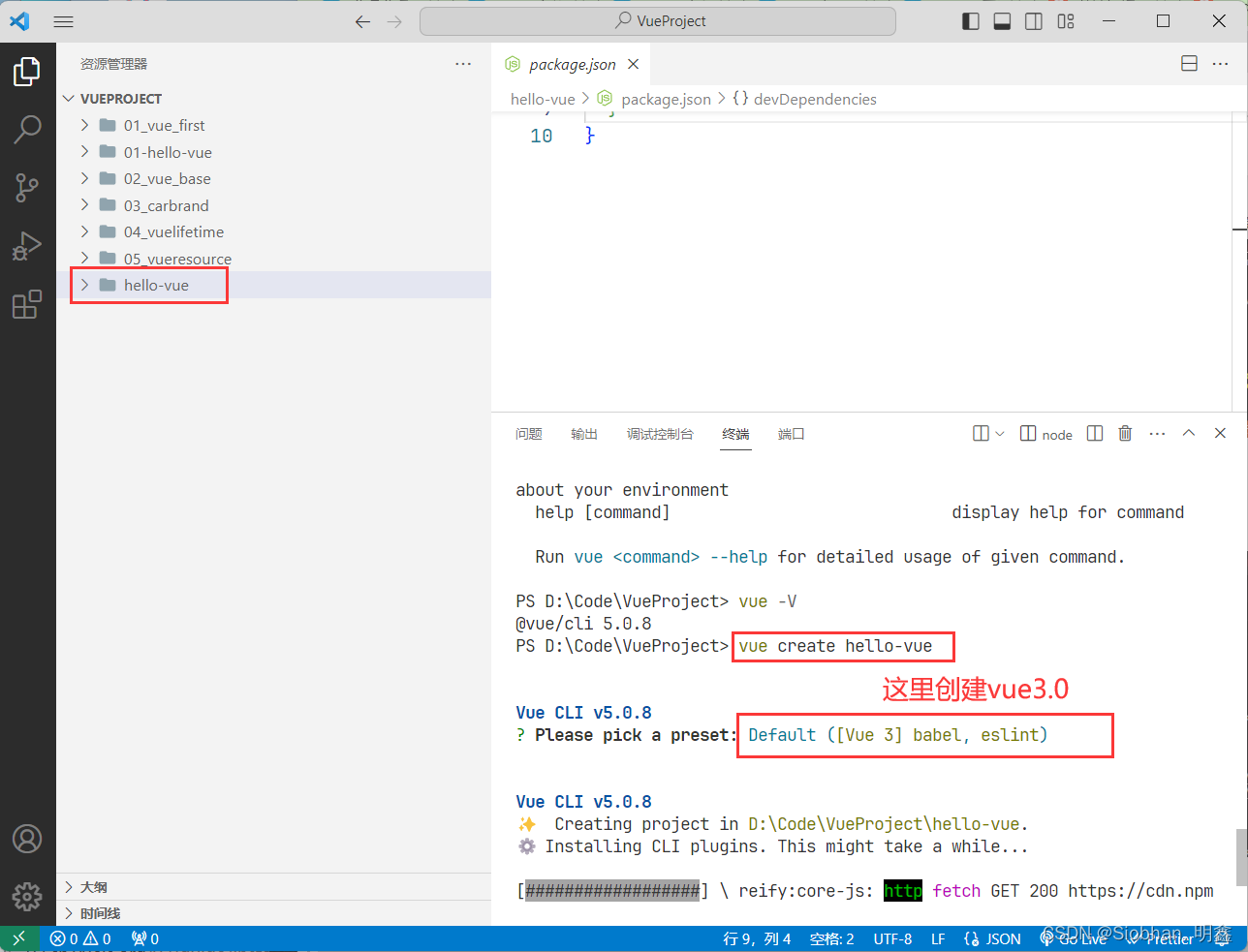Switch to the 输出 output tab

coord(584,434)
